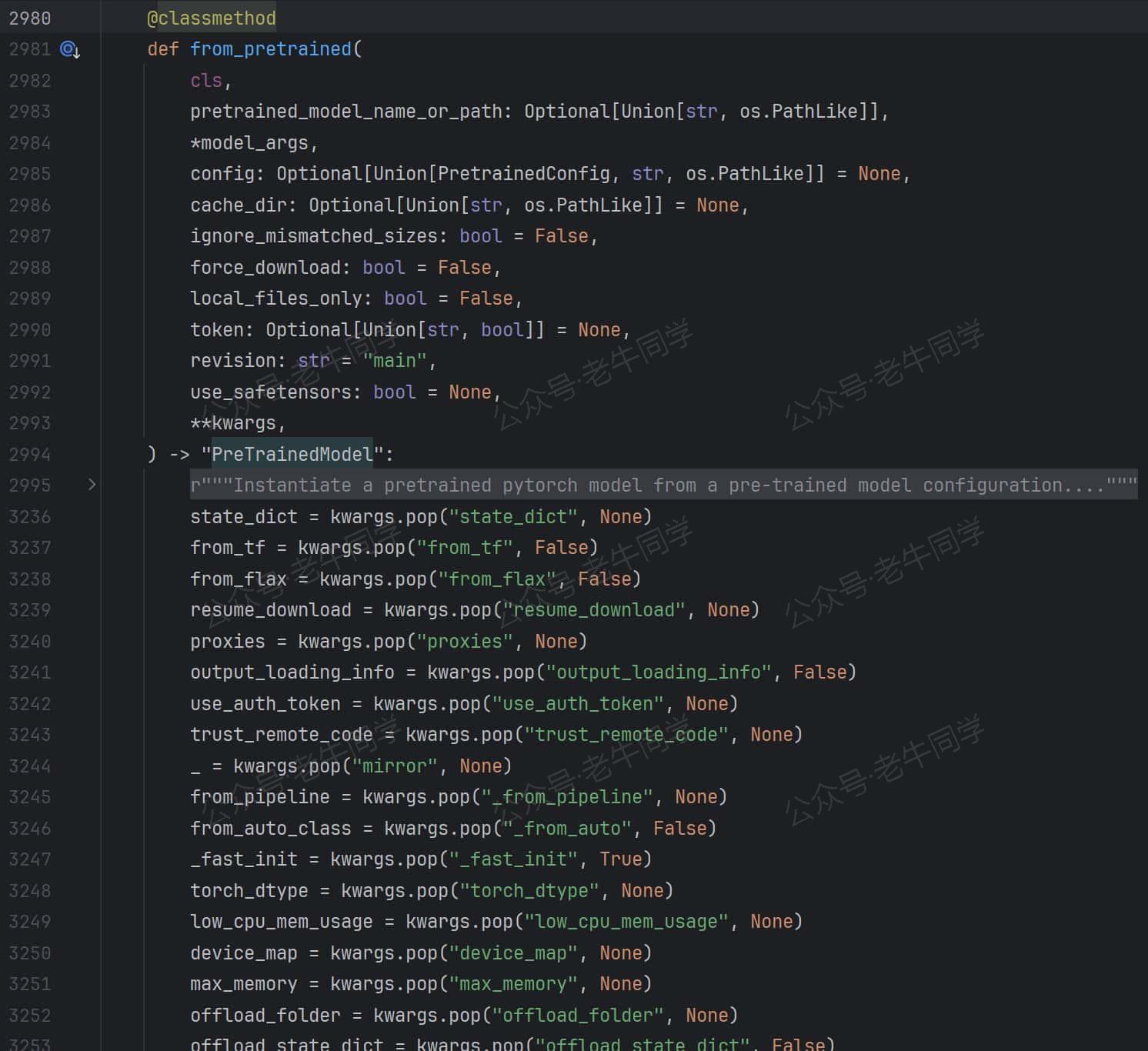Expand the folded docstring chevron at line 2995

pos(92,485)
